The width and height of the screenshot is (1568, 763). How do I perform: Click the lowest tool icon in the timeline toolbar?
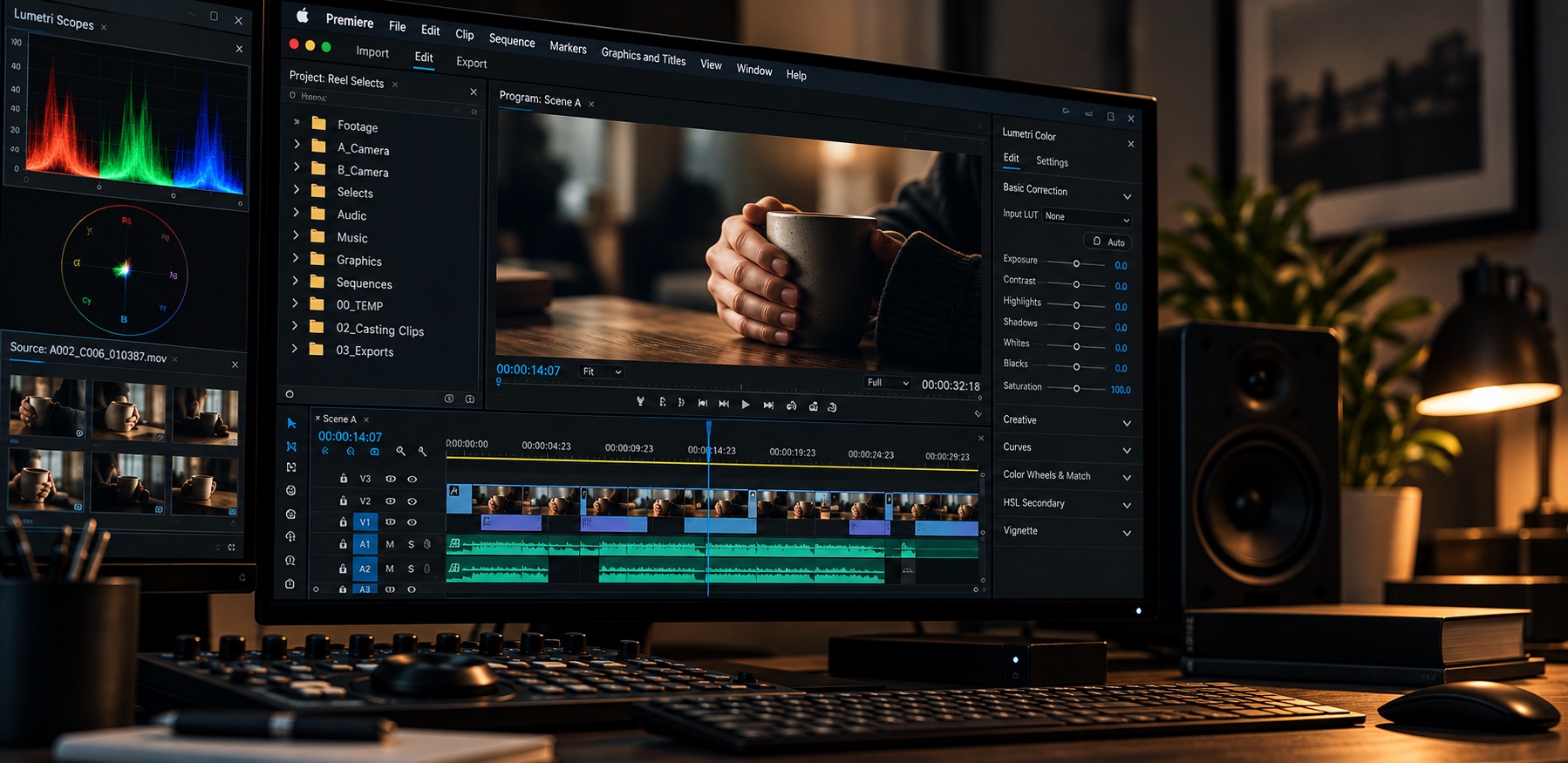(x=290, y=583)
